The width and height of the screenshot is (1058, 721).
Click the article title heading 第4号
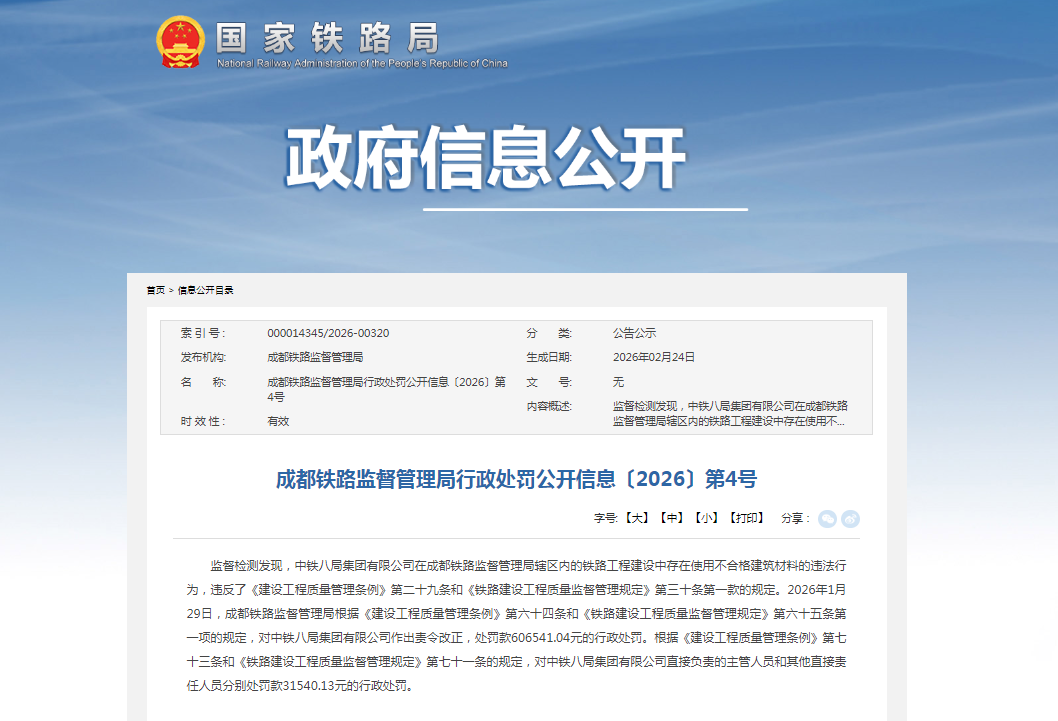point(516,479)
